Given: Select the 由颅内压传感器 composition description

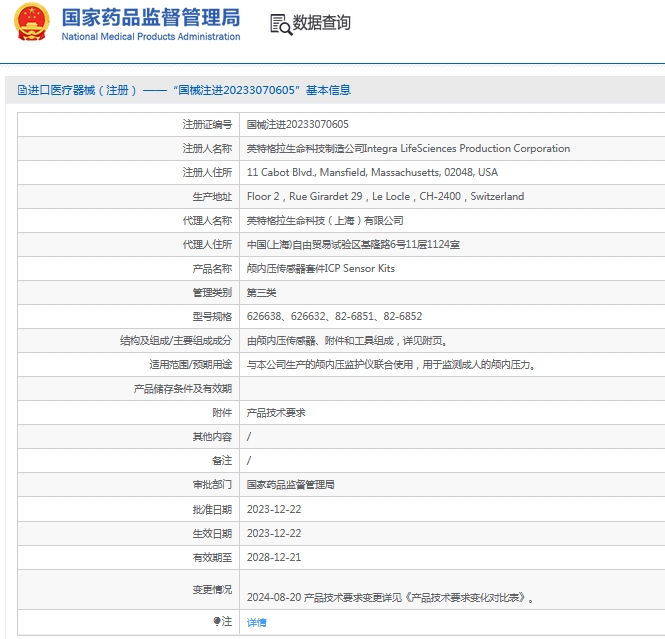Looking at the screenshot, I should click(347, 340).
